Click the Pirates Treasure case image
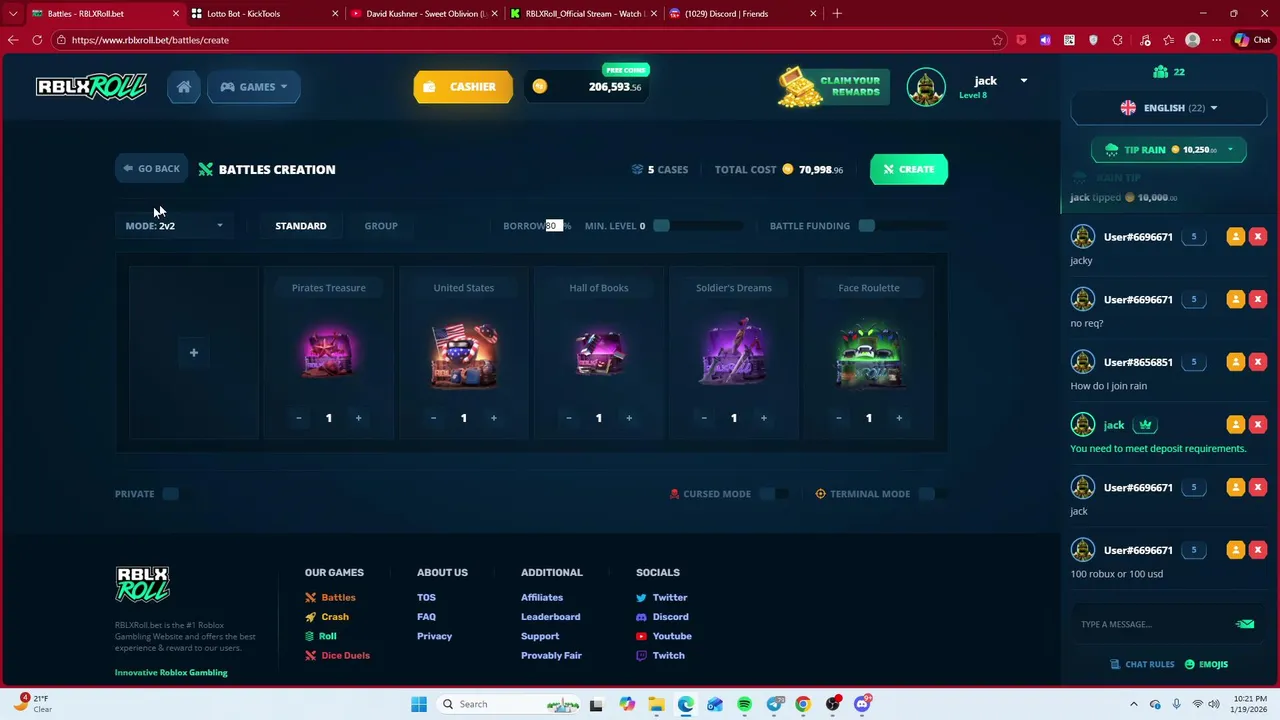Viewport: 1280px width, 720px height. (328, 353)
